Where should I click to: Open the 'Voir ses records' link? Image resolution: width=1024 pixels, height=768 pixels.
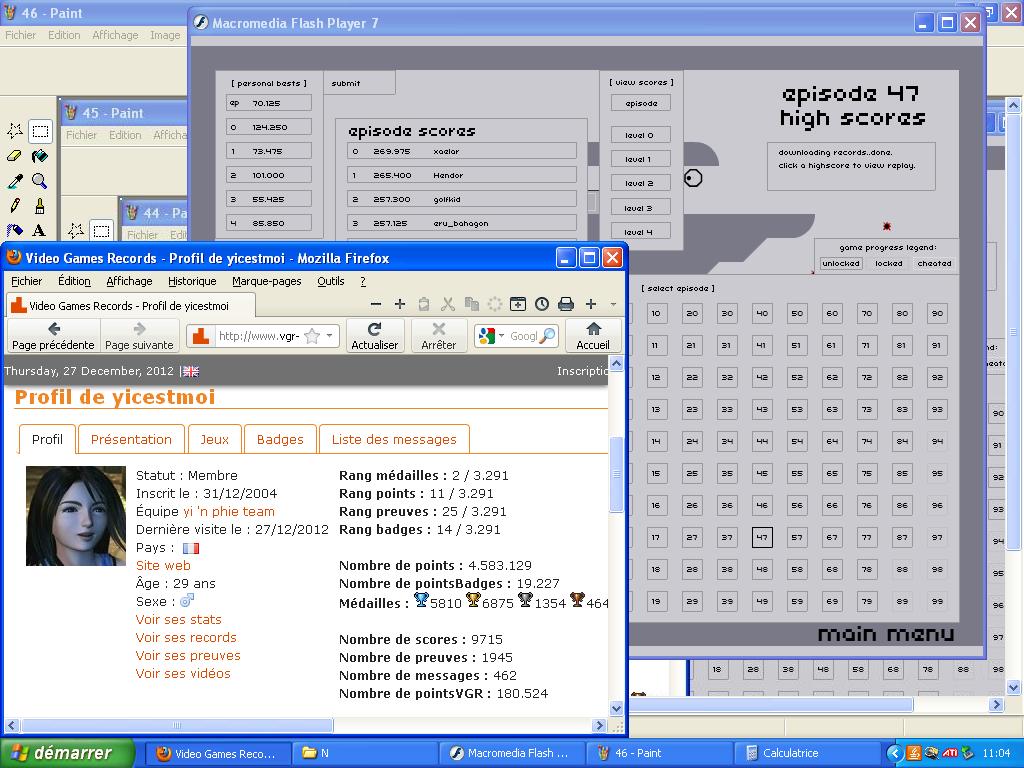186,637
